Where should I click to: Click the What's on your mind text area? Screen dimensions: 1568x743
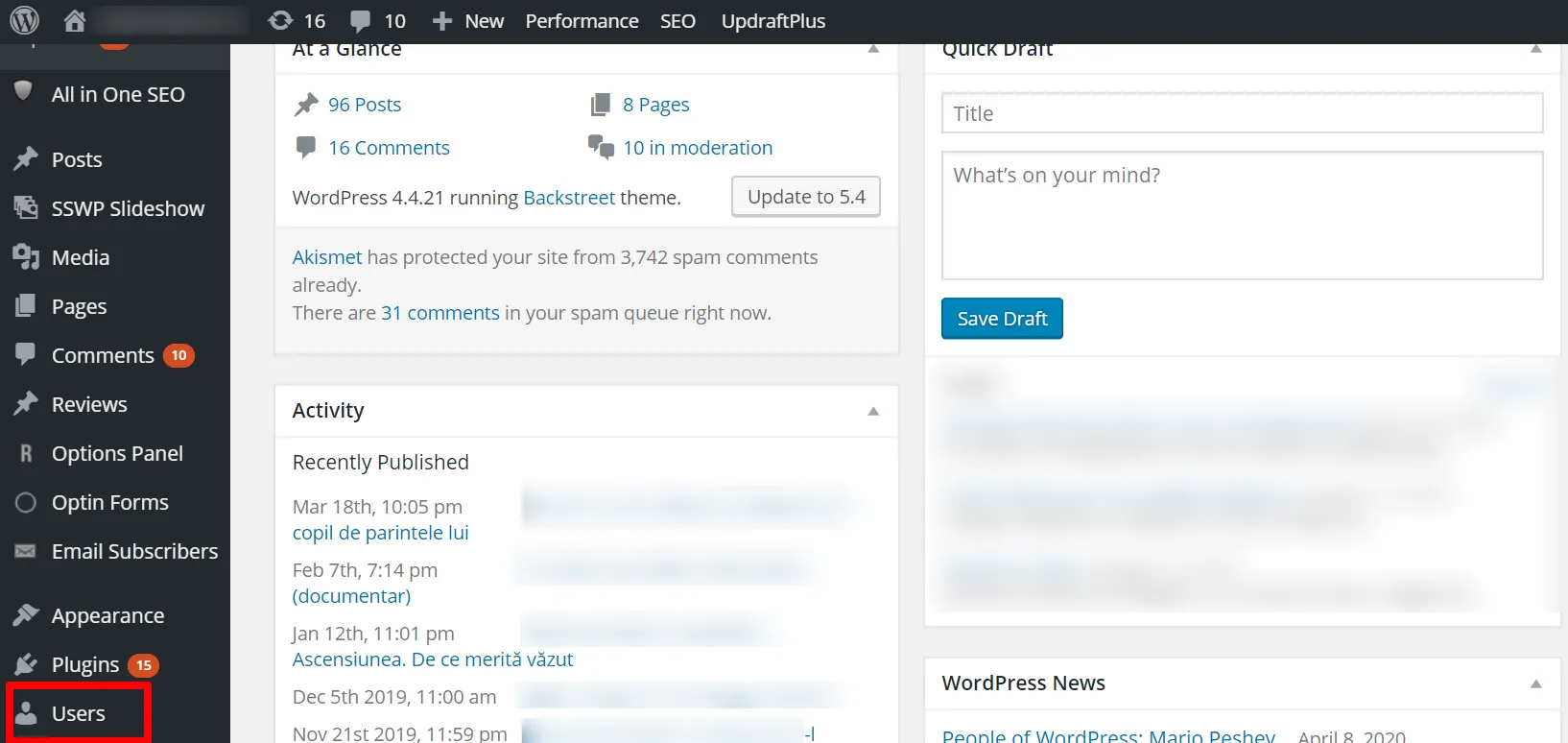coord(1243,216)
